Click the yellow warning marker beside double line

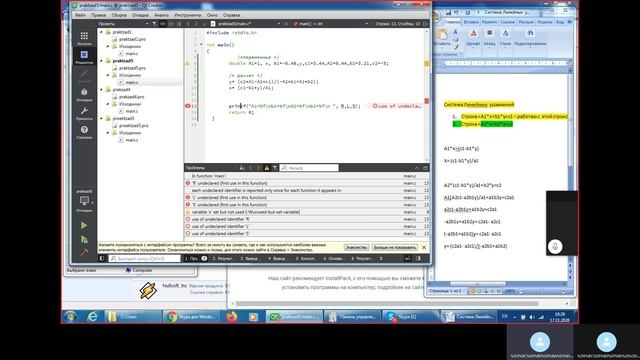(x=187, y=63)
